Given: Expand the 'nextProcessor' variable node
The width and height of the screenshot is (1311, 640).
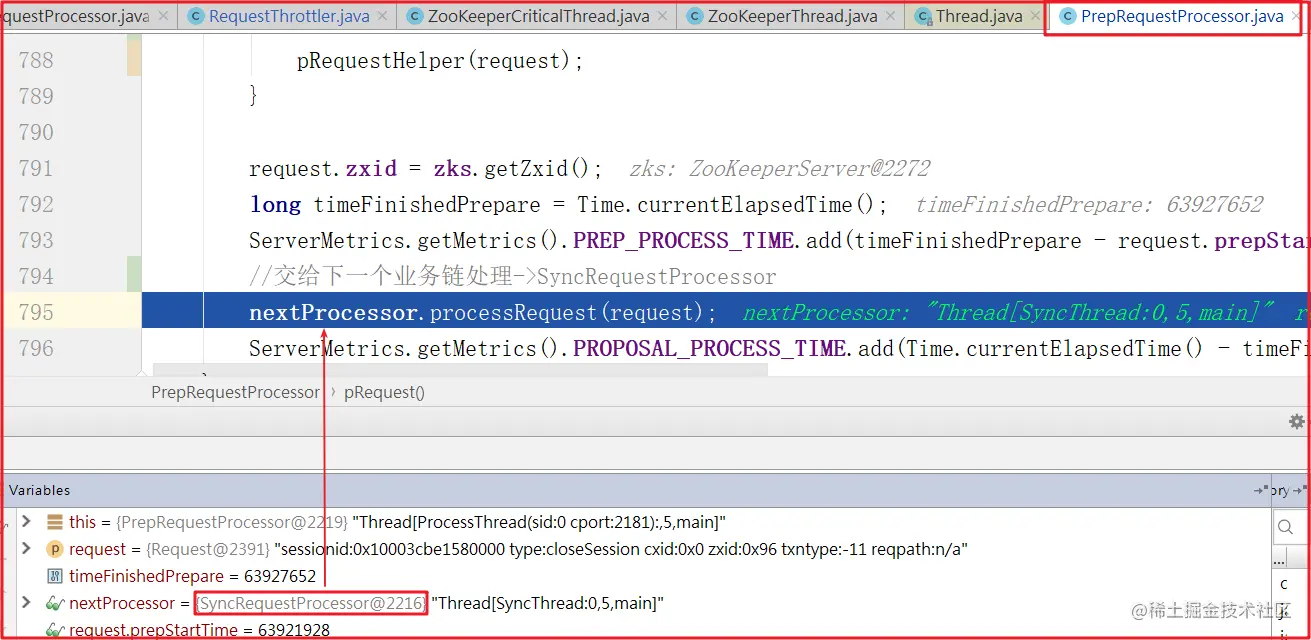Looking at the screenshot, I should click(27, 603).
